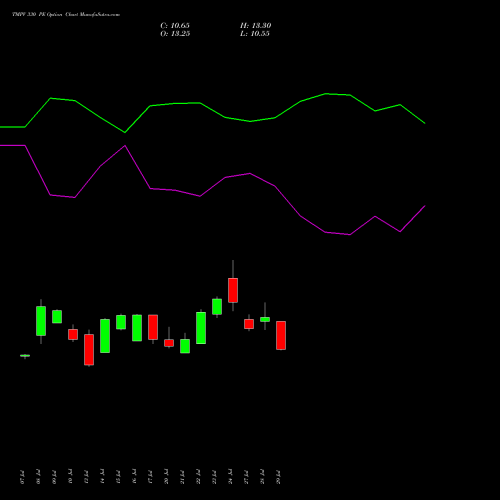
Task: Click the chart title text at top left
Action: point(66,15)
